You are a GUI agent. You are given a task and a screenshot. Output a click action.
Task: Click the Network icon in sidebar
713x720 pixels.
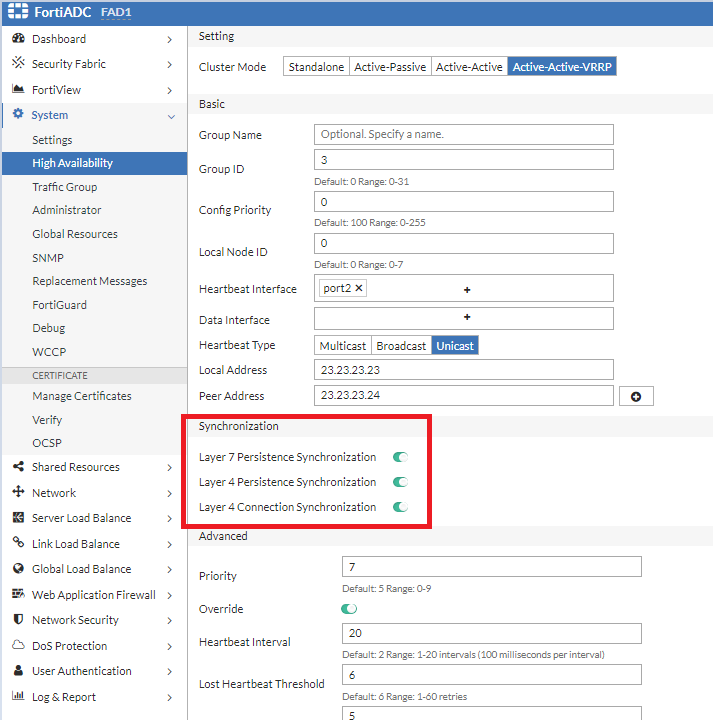pyautogui.click(x=18, y=493)
